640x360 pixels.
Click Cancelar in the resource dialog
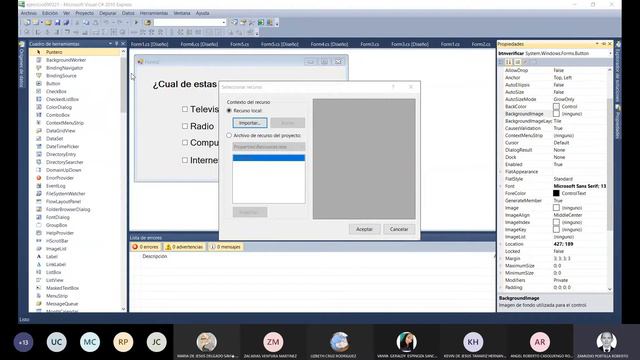coord(399,229)
